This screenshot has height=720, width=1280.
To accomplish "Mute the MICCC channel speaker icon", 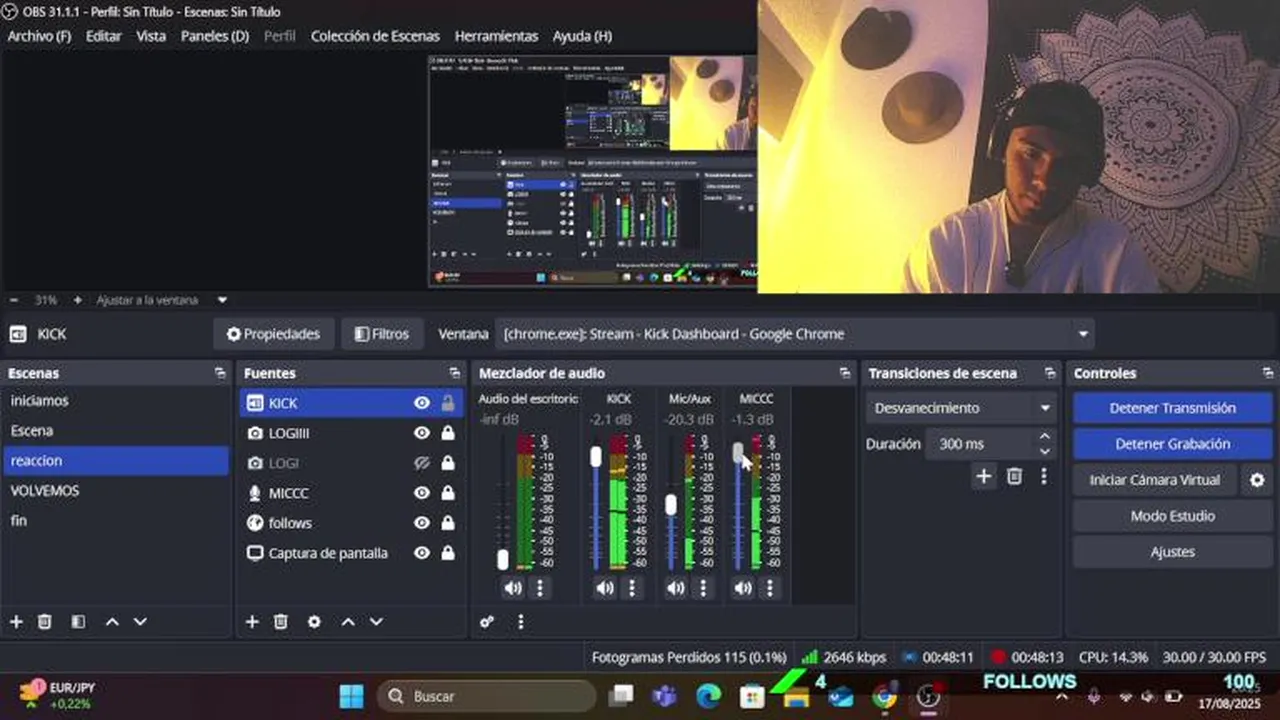I will click(743, 588).
